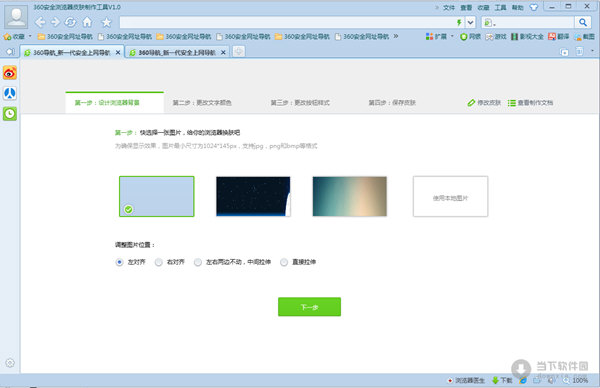Open the tab bar dropdown arrow
600x388 pixels.
pos(593,51)
